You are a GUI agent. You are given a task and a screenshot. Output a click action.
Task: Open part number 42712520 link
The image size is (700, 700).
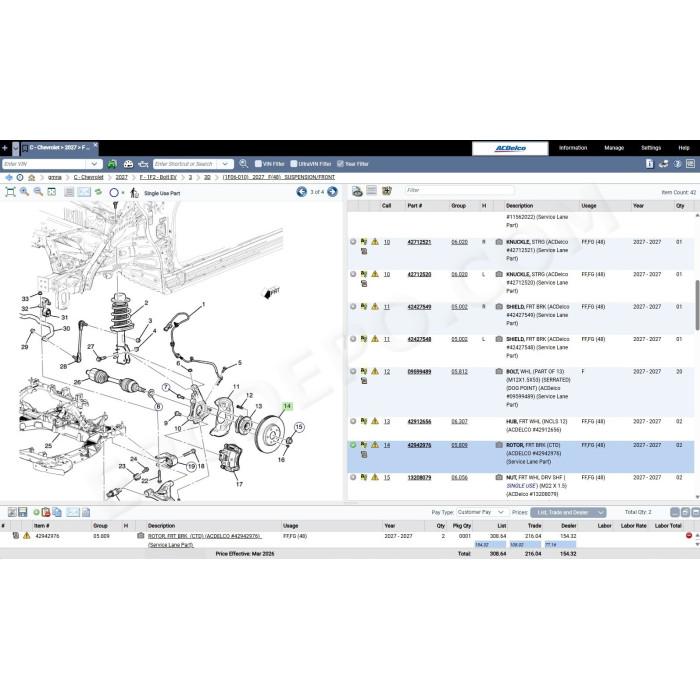coord(419,275)
